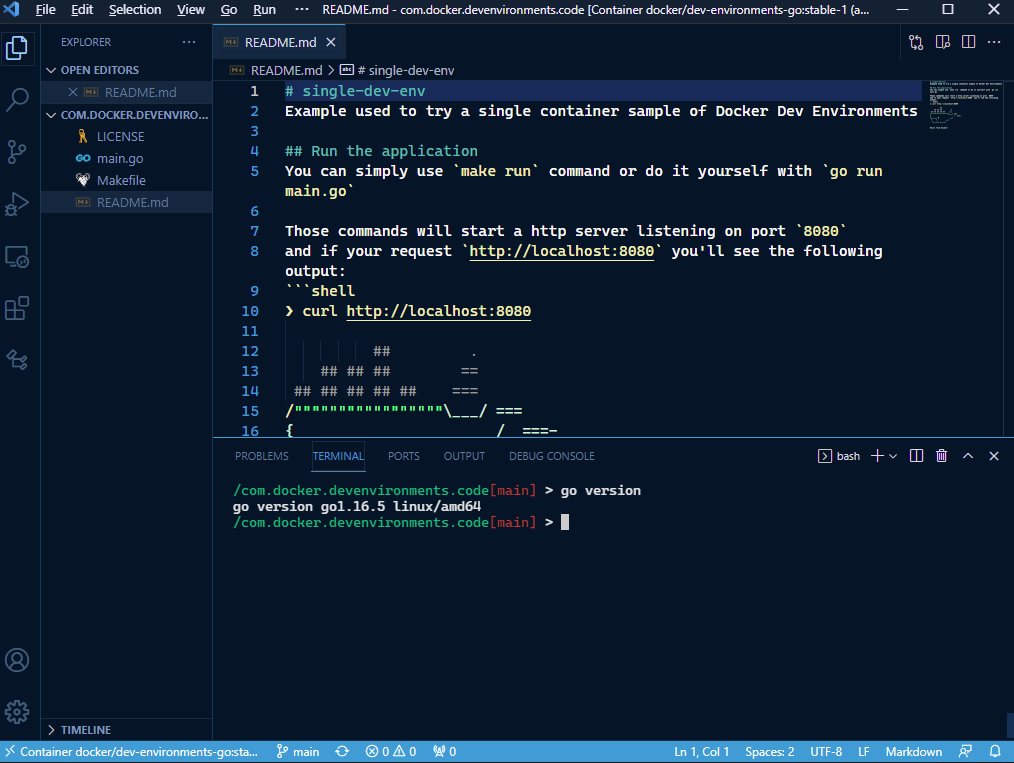Open Manage gear icon
1014x763 pixels.
coord(17,712)
